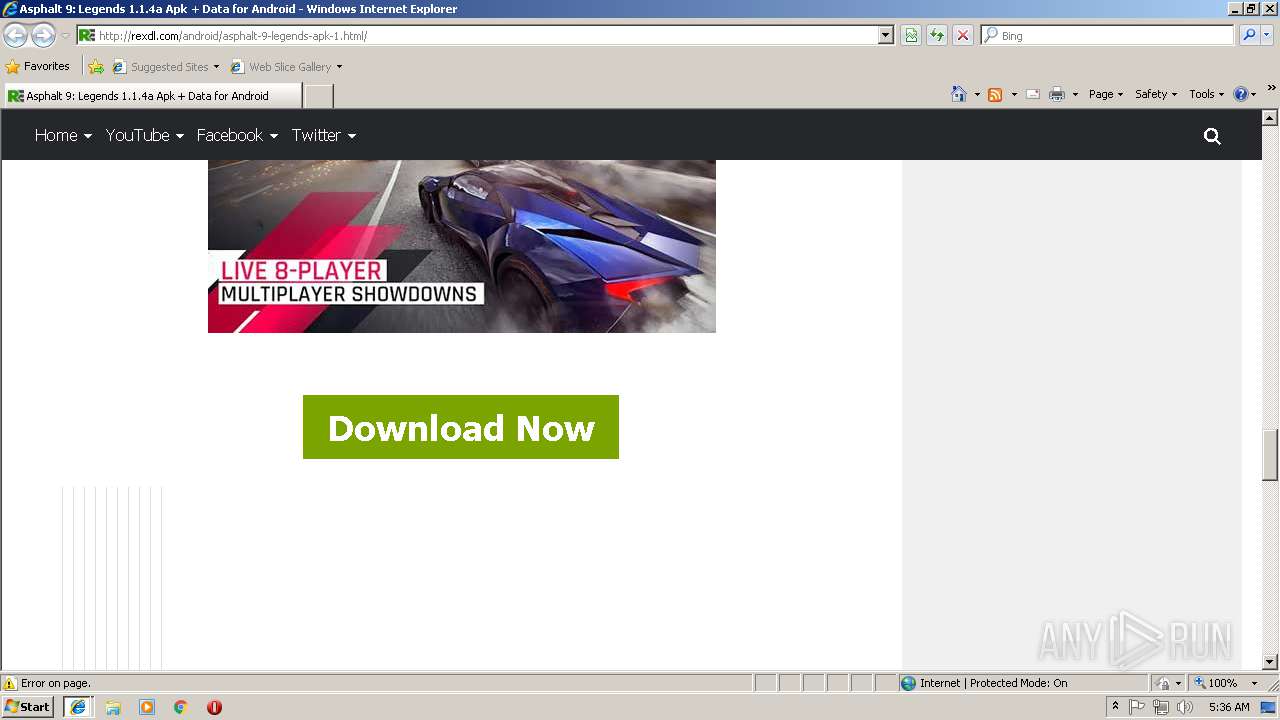Select the Asphalt 9 Legends browser tab
Screen dimensions: 1280x720
tap(152, 96)
